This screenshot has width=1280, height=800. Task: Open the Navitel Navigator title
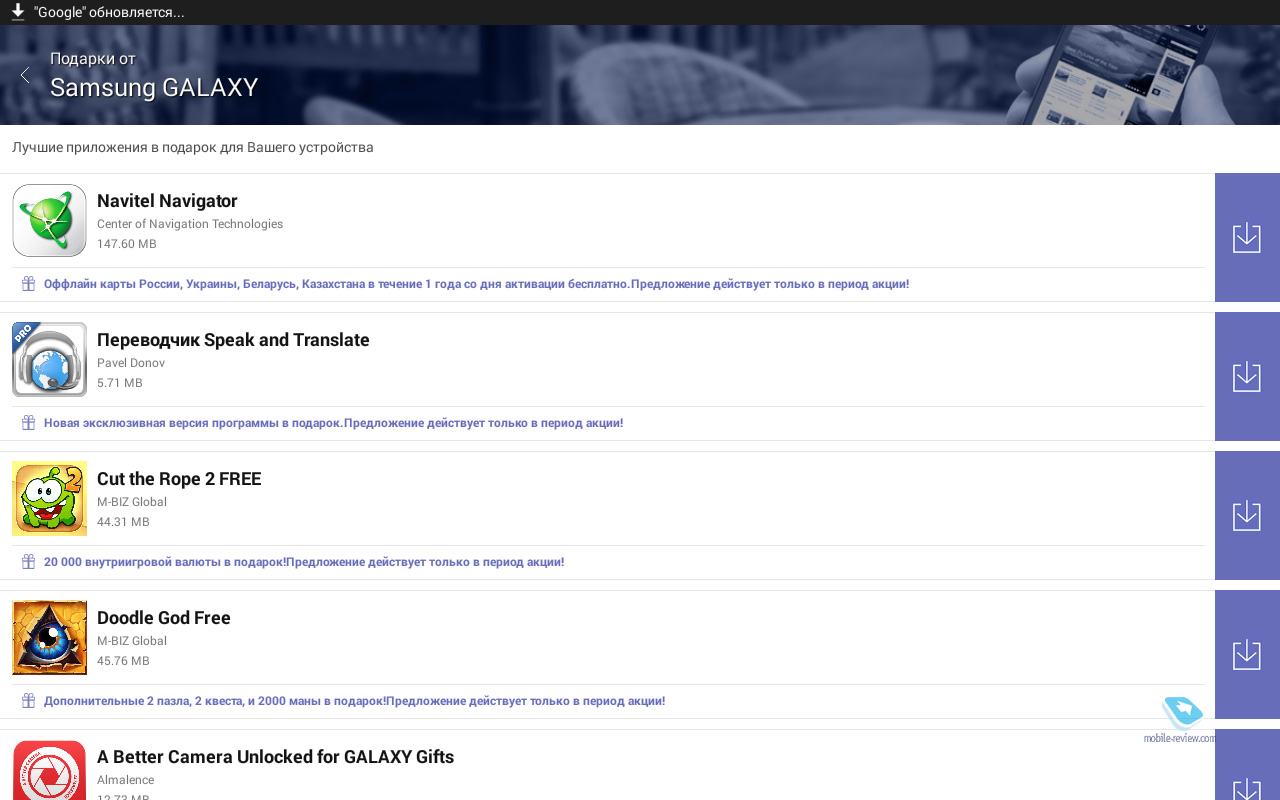(167, 201)
